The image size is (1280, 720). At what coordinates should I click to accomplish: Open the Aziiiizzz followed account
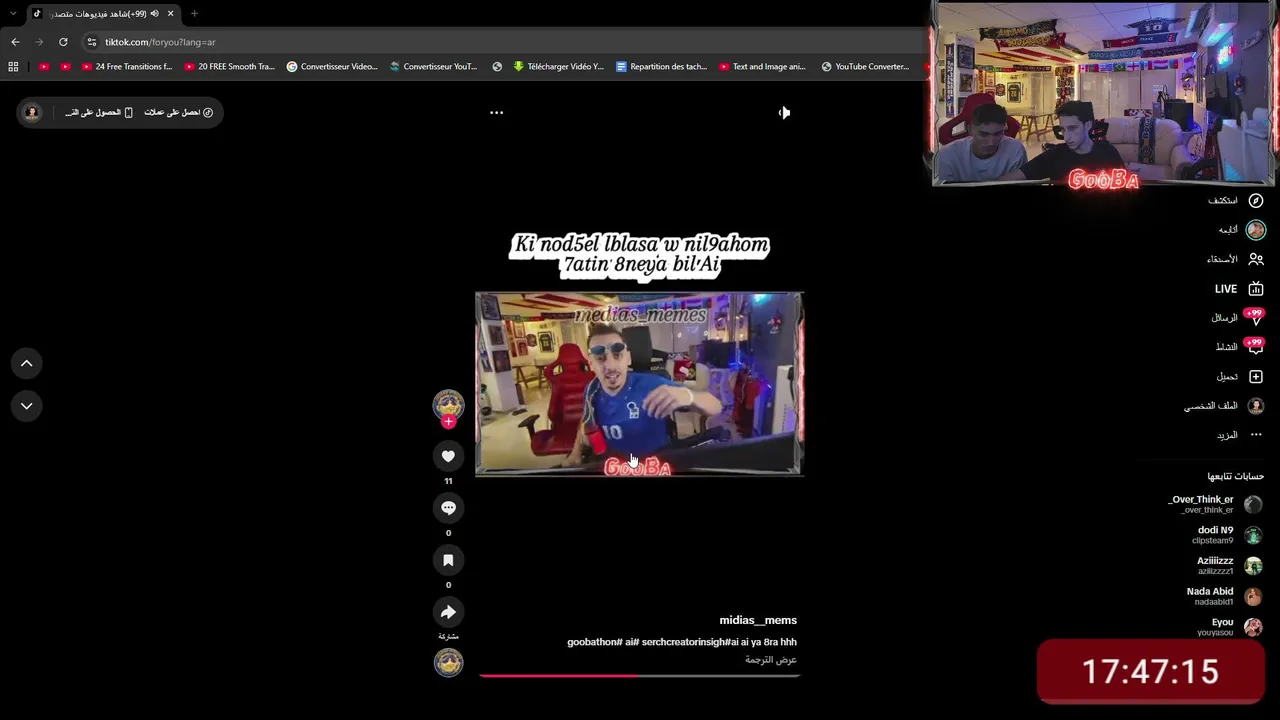coord(1230,566)
